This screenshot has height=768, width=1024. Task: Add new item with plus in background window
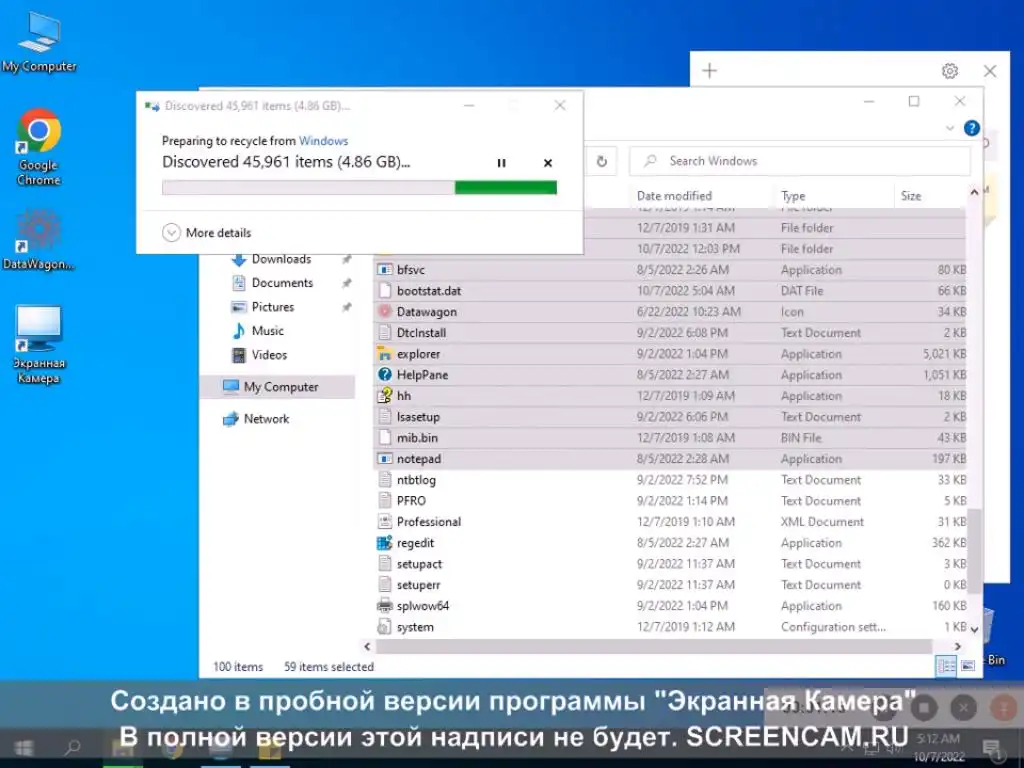[709, 71]
